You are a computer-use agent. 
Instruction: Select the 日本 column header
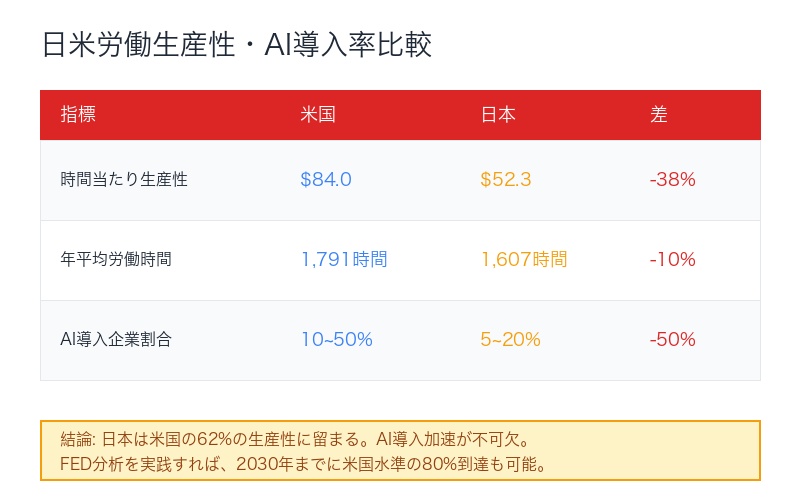coord(498,114)
